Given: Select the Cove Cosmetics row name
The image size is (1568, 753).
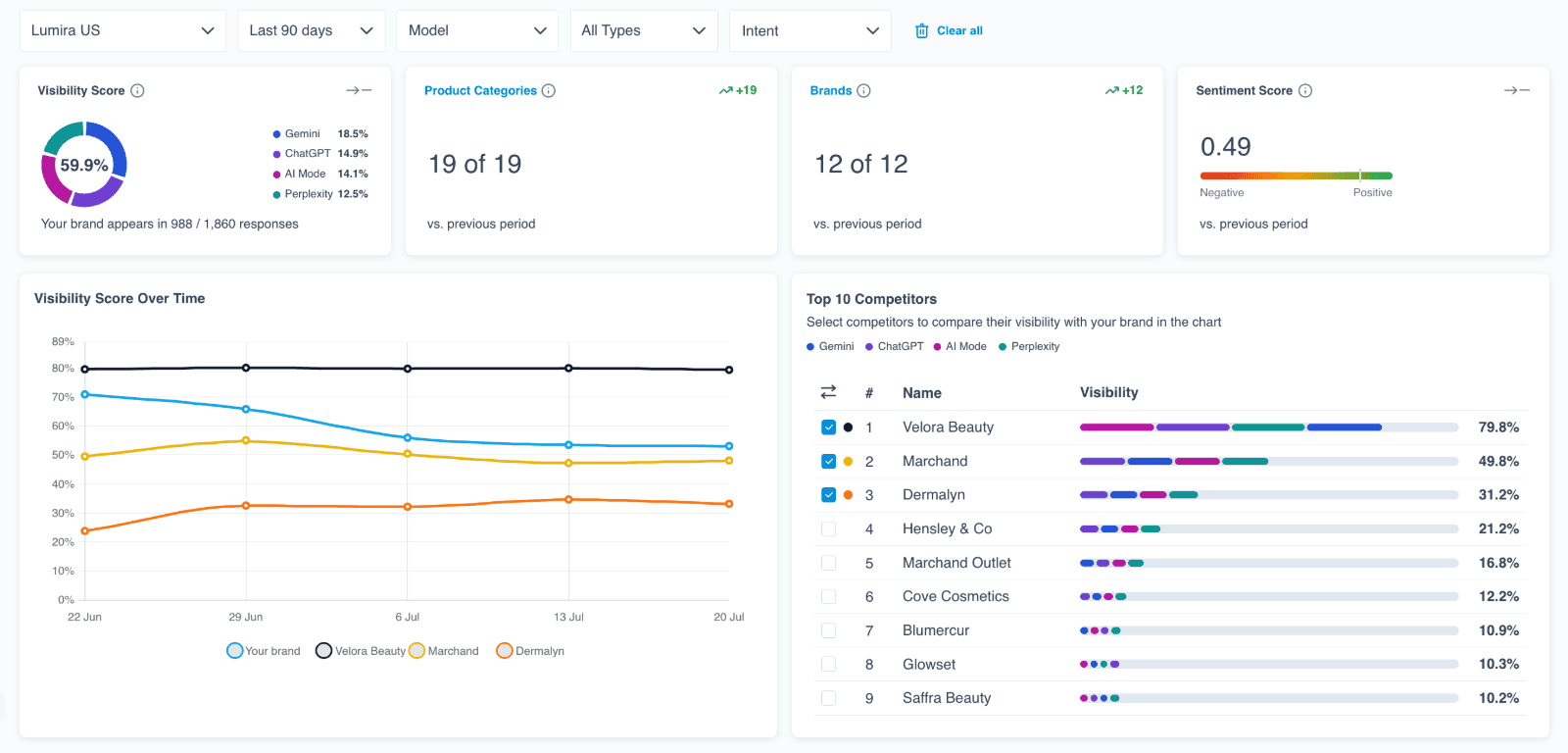Looking at the screenshot, I should pos(955,596).
